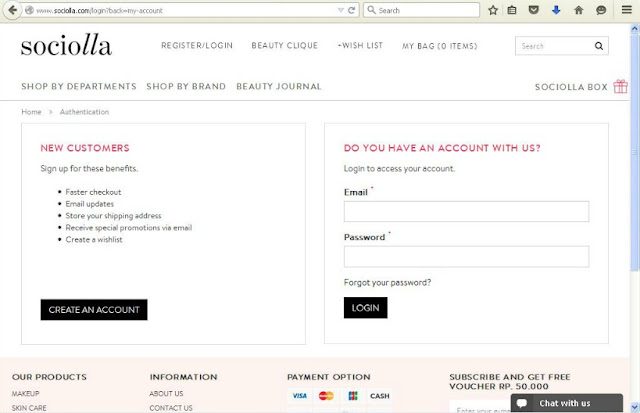Viewport: 640px width, 413px height.
Task: Open My Bag (0 items)
Action: coord(440,46)
